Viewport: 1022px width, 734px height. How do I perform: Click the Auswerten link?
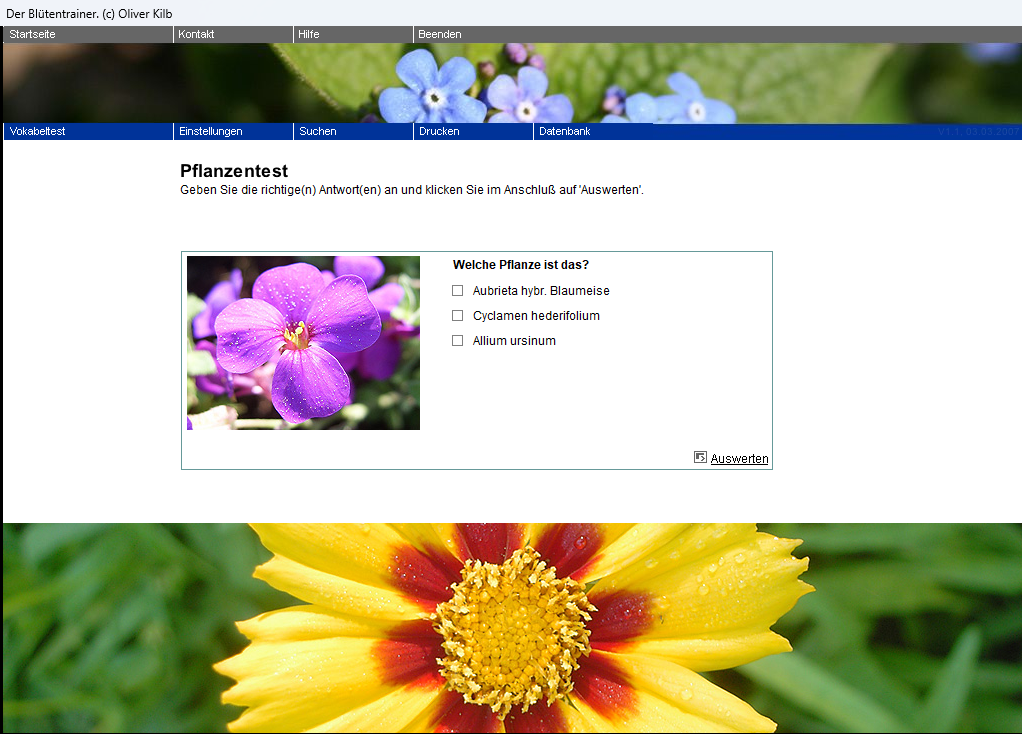pyautogui.click(x=739, y=459)
